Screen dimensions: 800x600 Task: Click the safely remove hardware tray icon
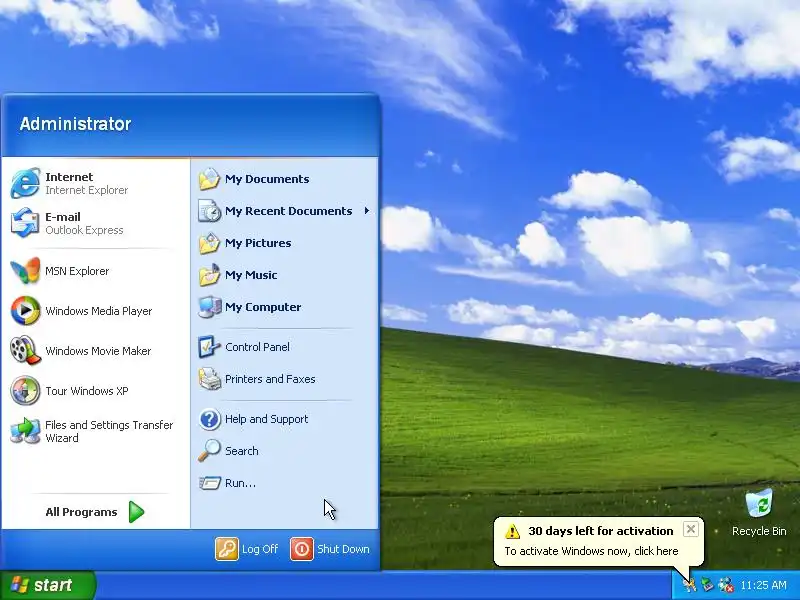tap(707, 585)
